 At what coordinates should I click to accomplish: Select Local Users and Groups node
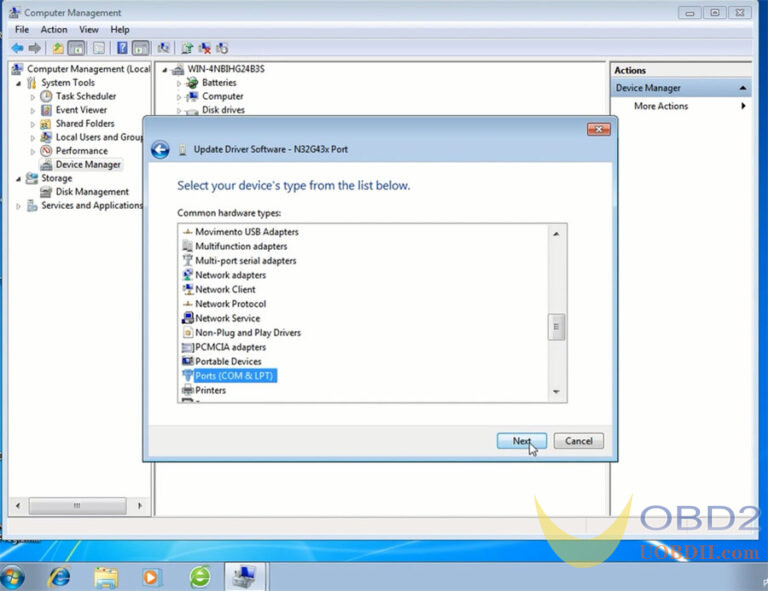coord(98,137)
